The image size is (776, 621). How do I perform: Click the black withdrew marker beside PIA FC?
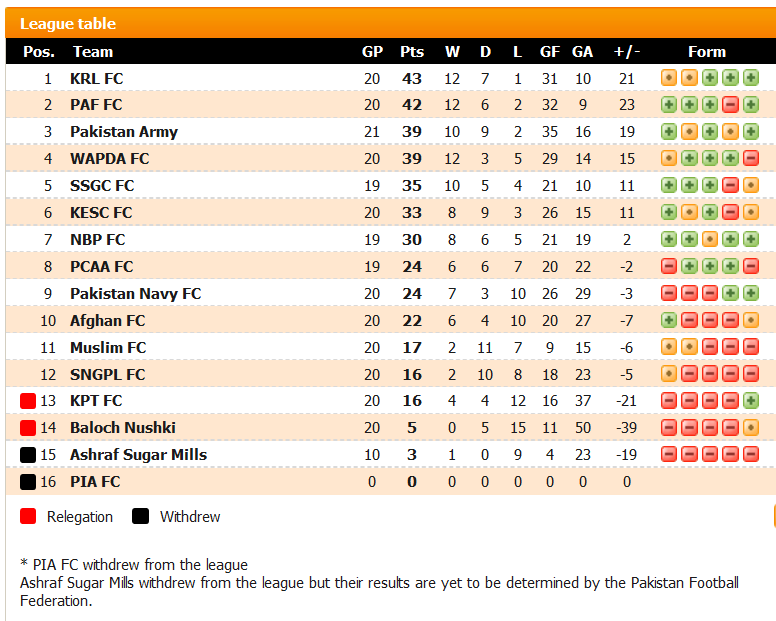(x=28, y=481)
